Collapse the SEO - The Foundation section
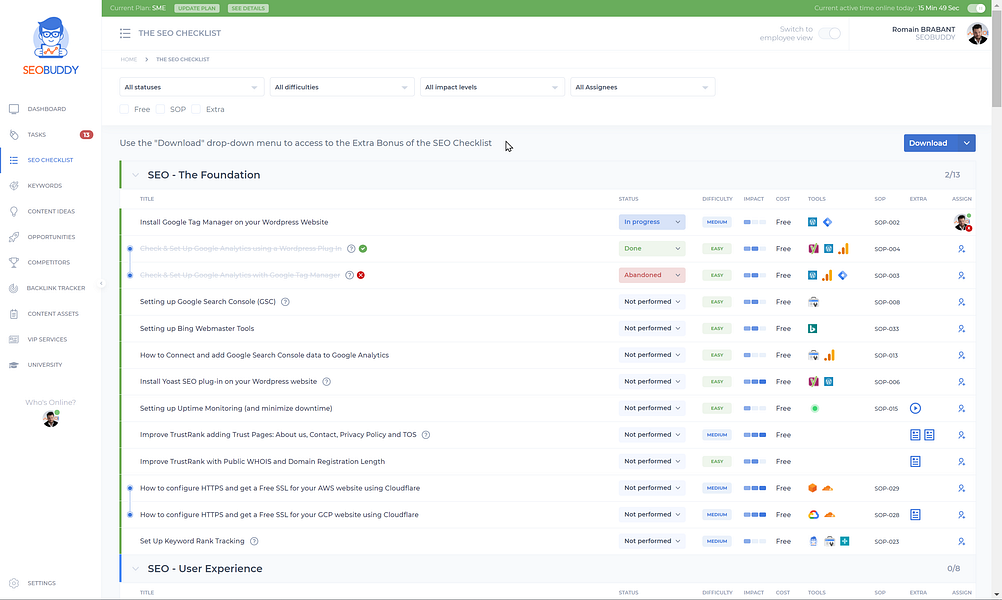Viewport: 1002px width, 600px height. click(x=136, y=174)
